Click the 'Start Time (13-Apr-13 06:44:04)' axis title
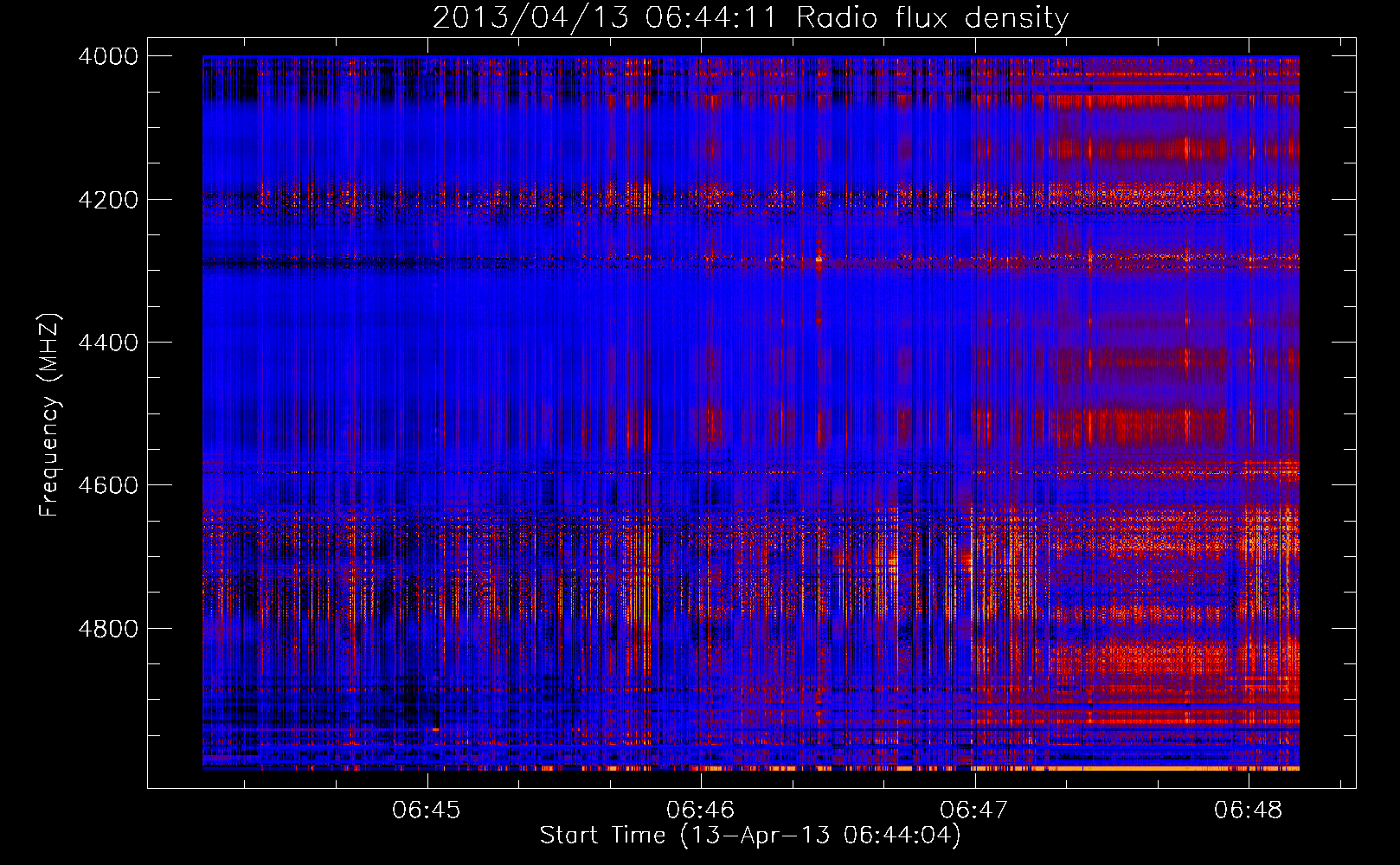Image resolution: width=1400 pixels, height=865 pixels. click(750, 836)
